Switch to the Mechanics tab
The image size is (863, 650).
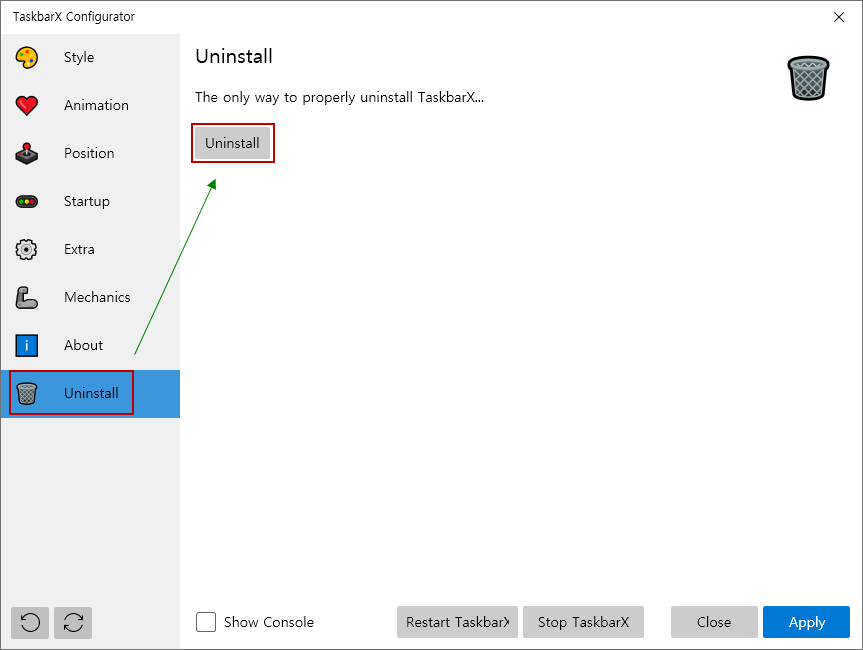[90, 297]
